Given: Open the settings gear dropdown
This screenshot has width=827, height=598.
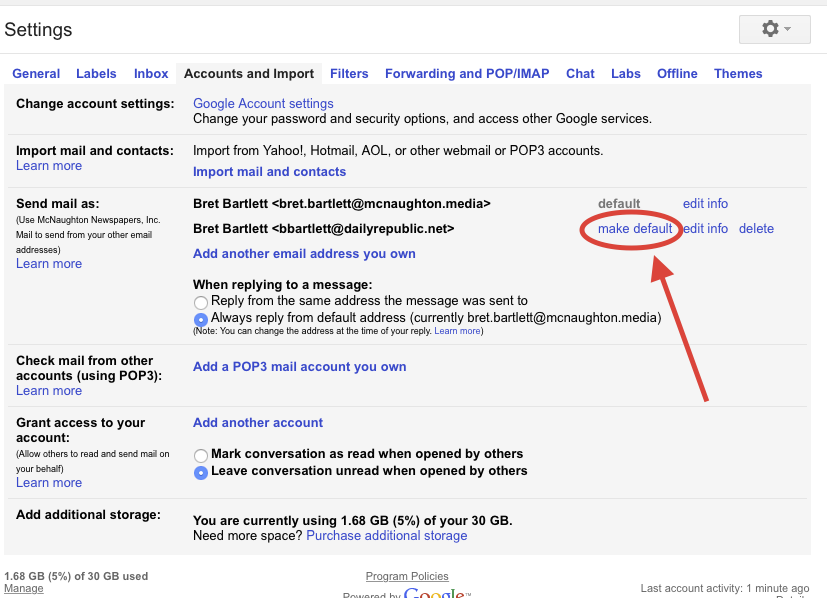Looking at the screenshot, I should click(775, 29).
